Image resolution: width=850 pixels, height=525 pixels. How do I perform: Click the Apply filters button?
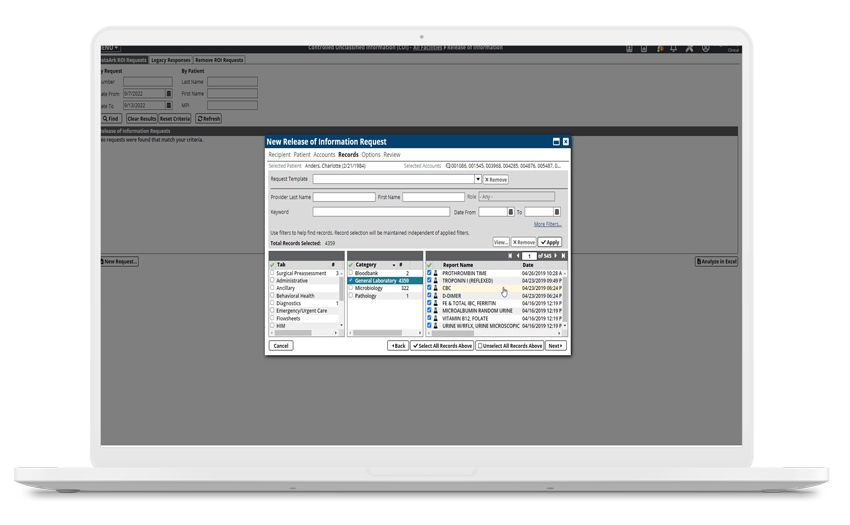[550, 242]
